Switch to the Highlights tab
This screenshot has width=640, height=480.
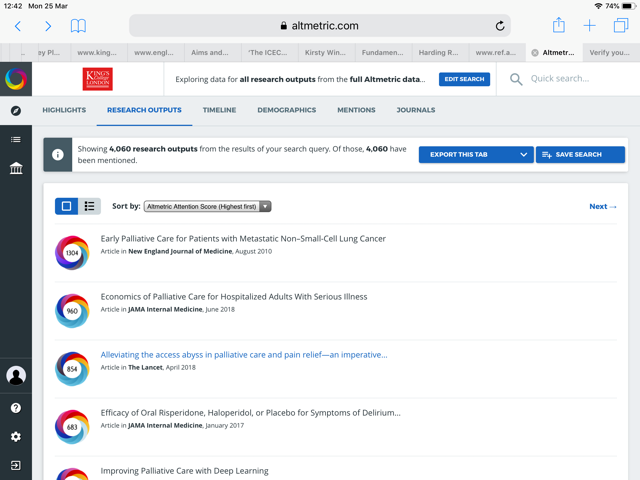click(x=64, y=110)
